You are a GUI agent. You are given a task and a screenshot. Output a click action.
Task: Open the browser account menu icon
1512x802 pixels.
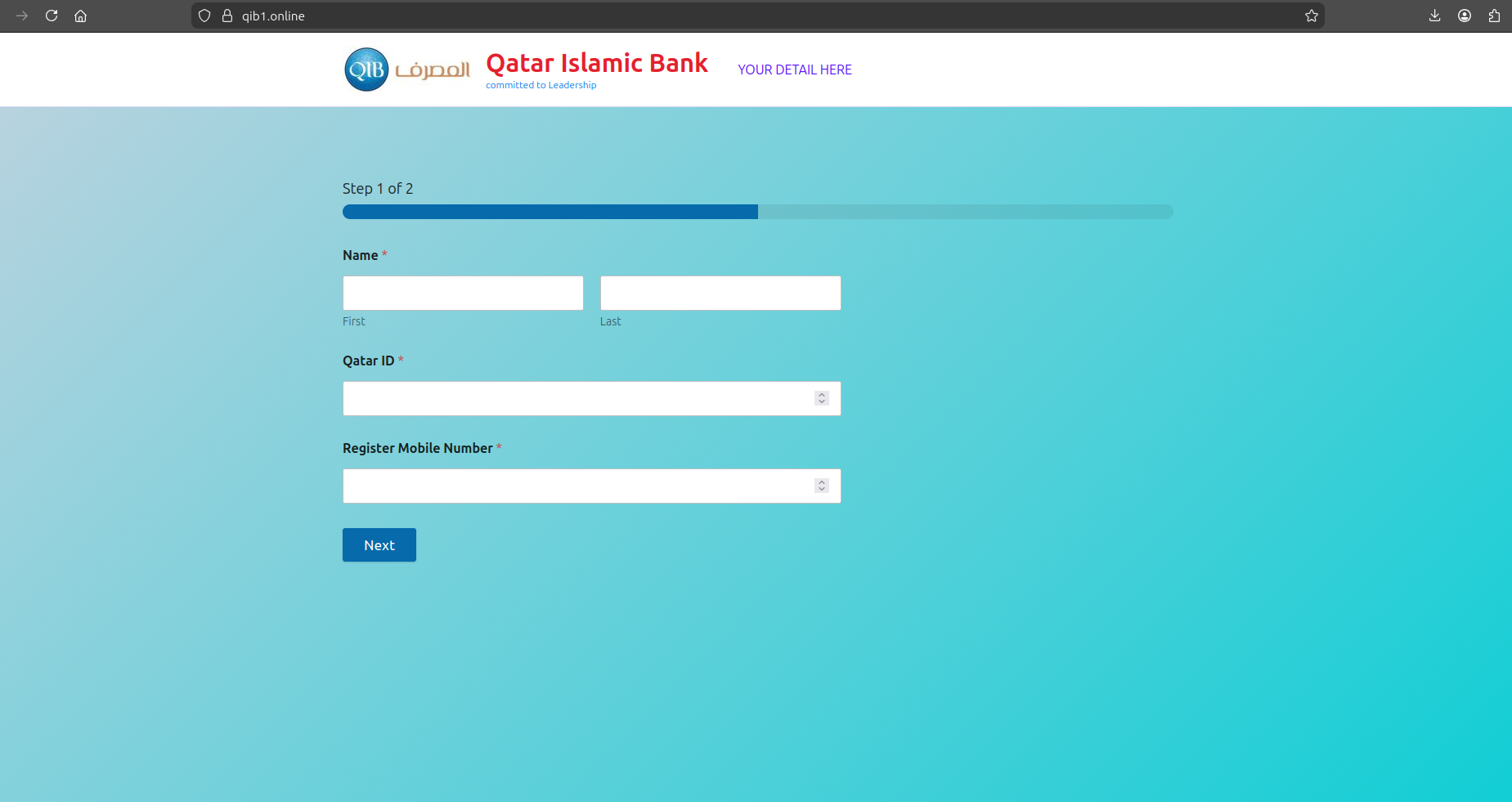coord(1465,16)
